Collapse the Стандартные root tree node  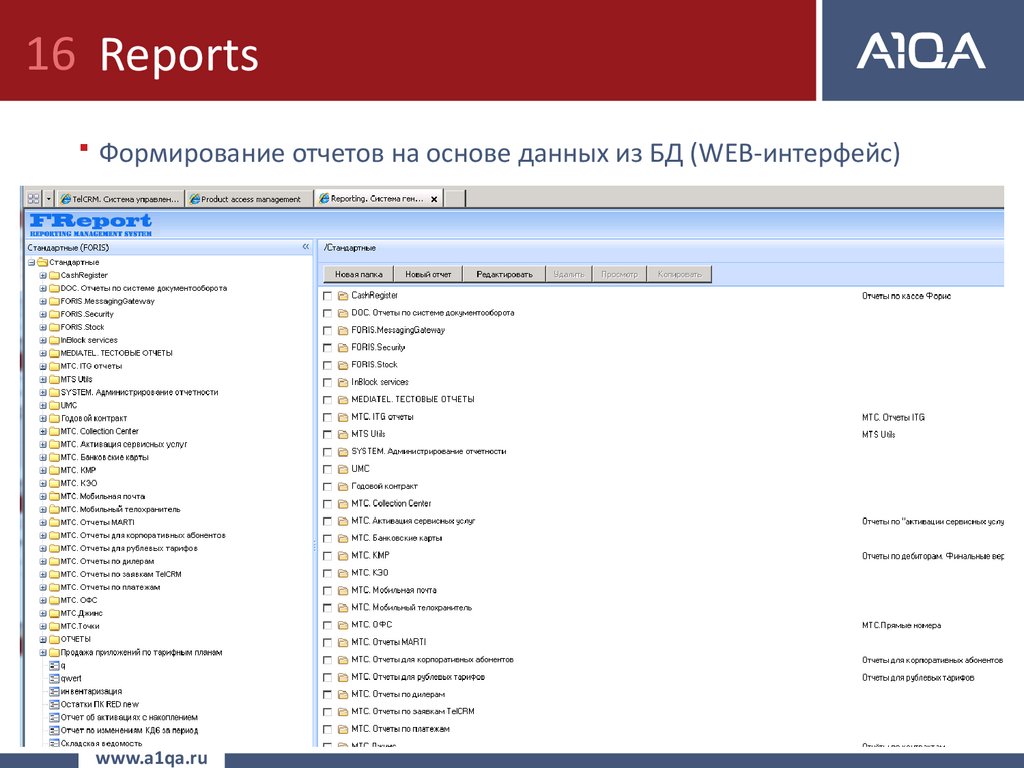[31, 262]
